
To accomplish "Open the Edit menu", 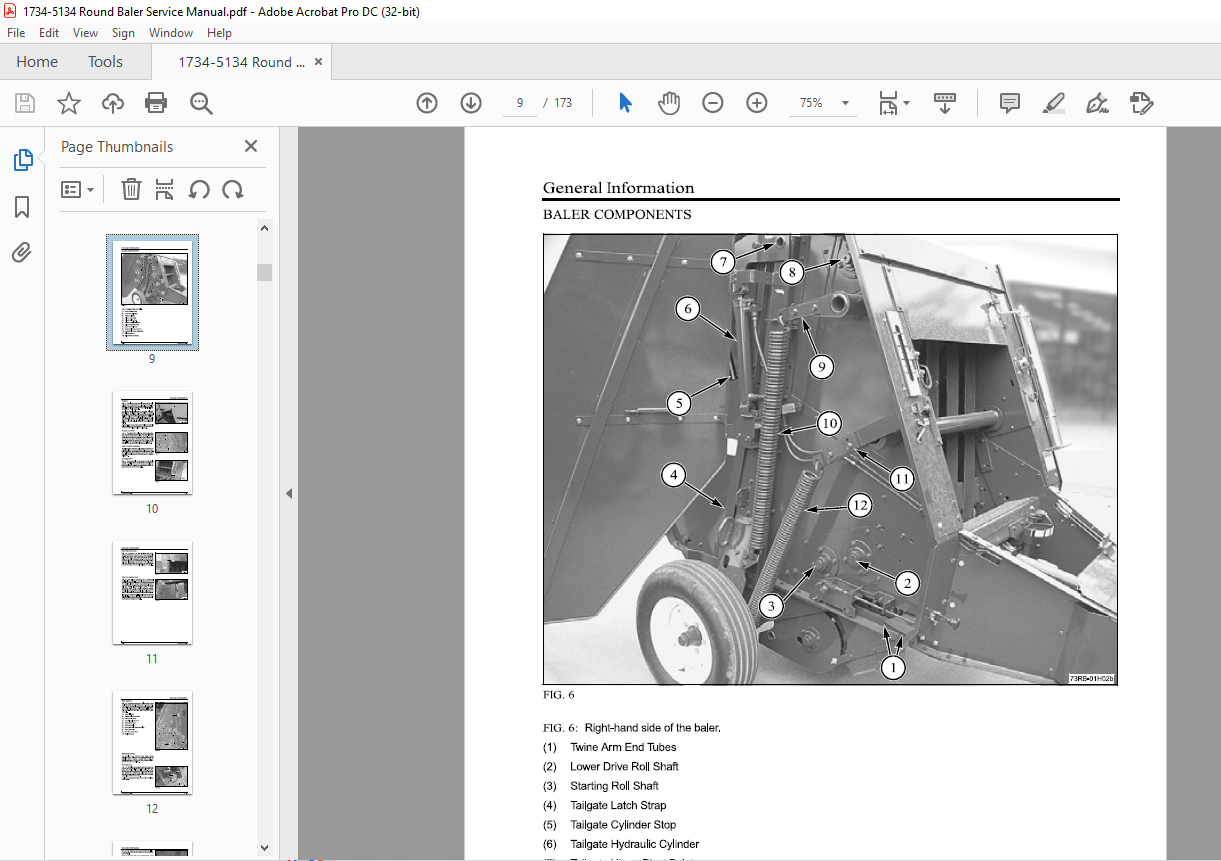I will point(49,33).
